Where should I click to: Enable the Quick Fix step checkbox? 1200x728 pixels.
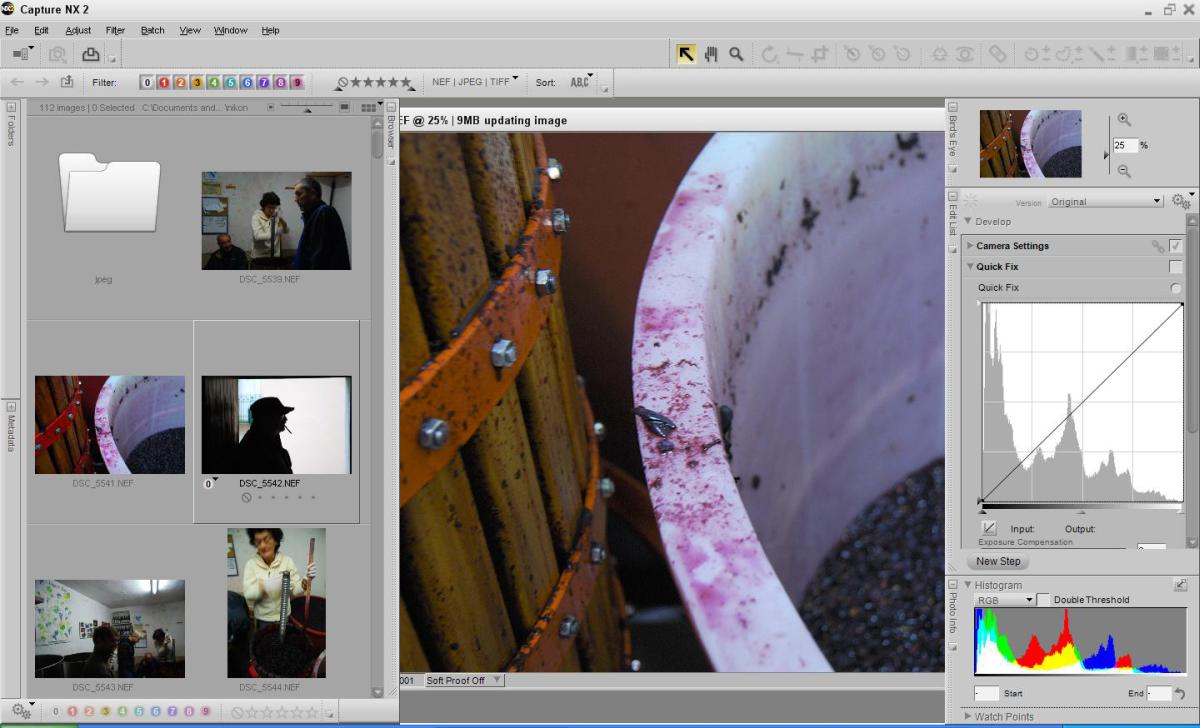1176,267
